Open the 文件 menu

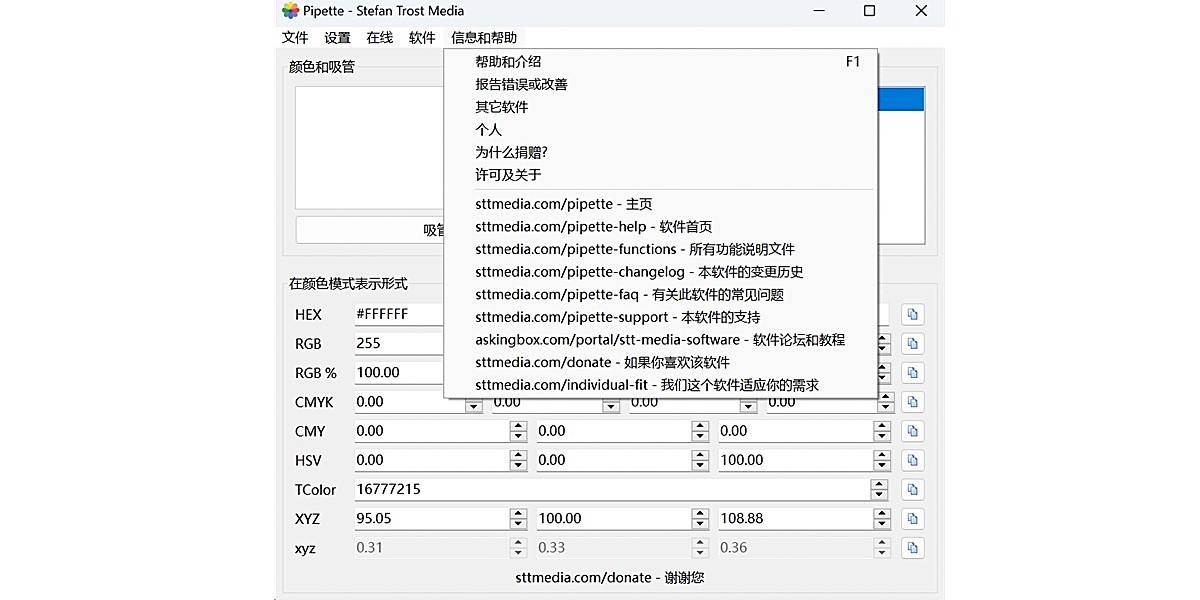295,37
